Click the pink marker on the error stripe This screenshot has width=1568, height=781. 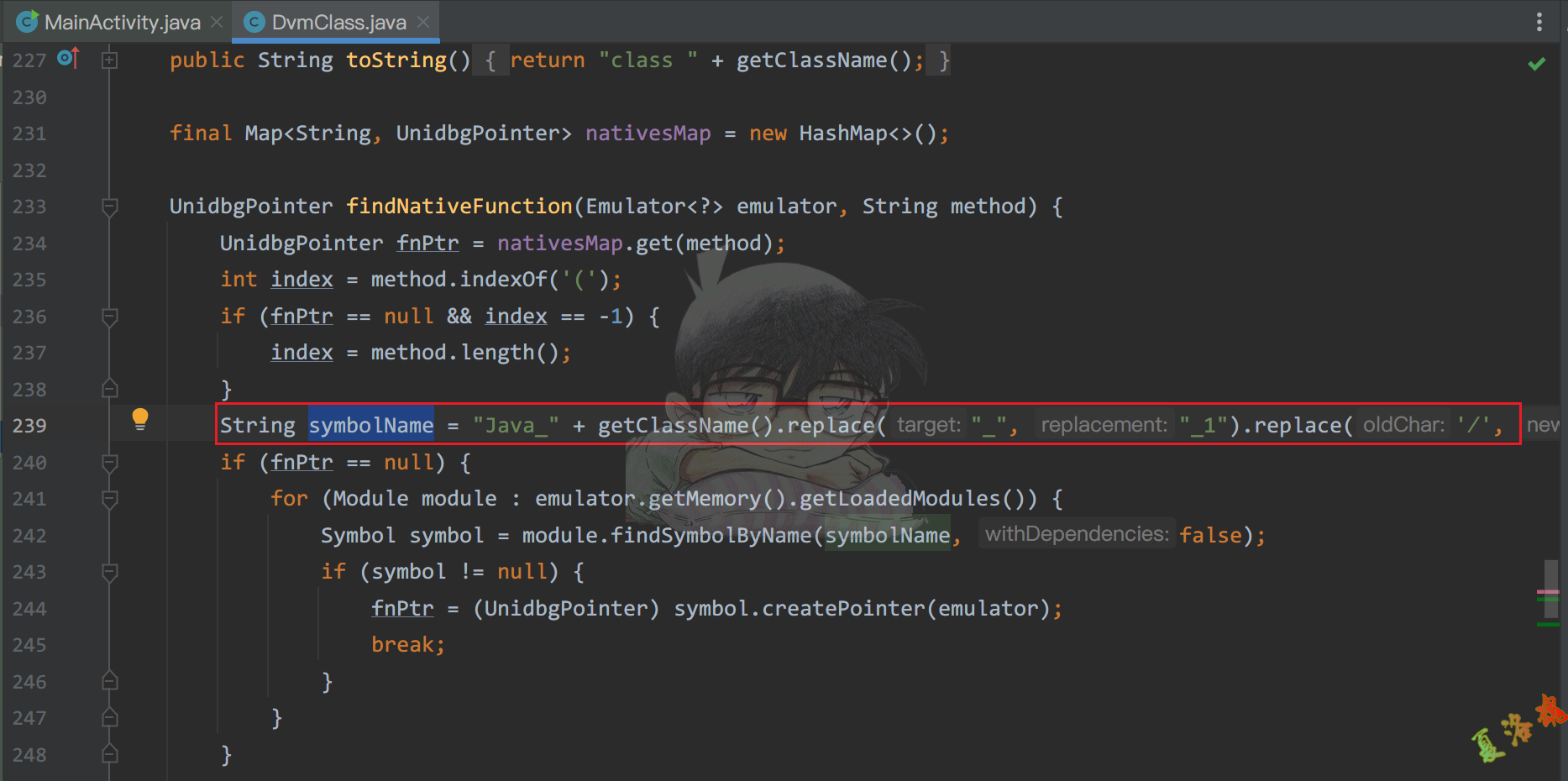coord(1547,592)
